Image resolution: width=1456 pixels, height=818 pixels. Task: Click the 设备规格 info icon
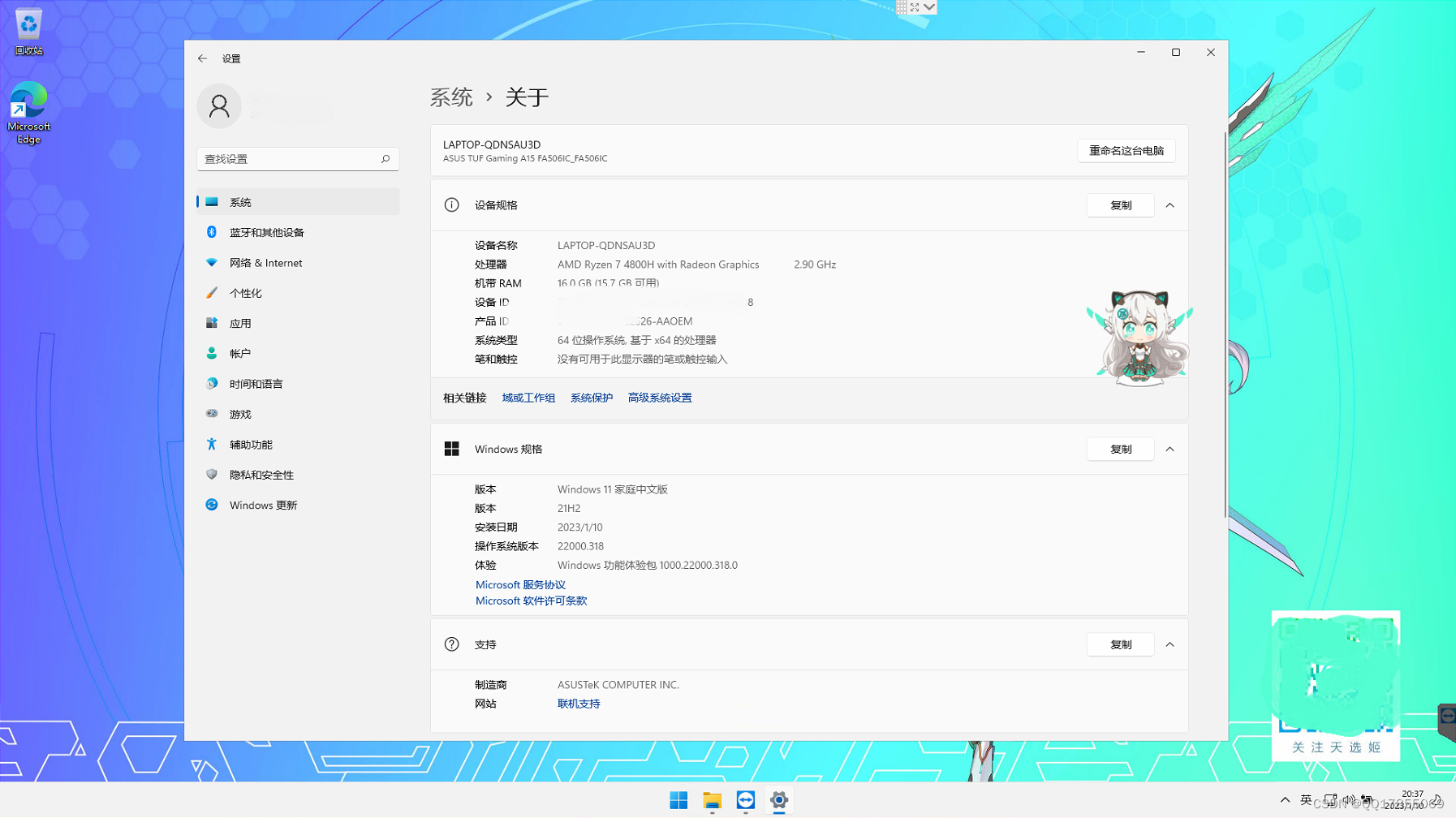[x=452, y=205]
